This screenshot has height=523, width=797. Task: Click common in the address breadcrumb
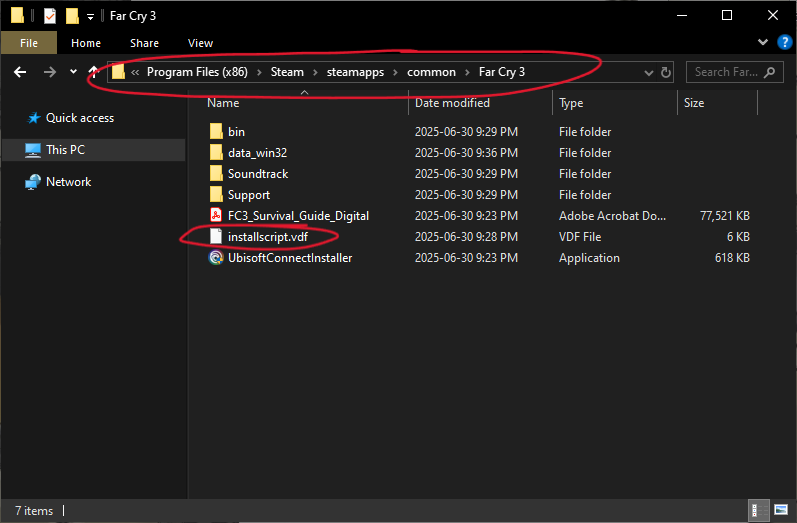(431, 72)
